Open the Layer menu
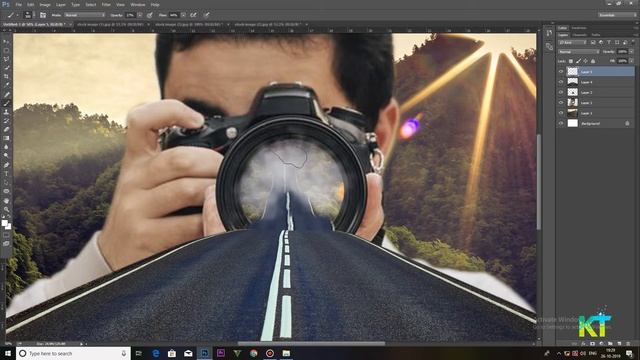Image resolution: width=640 pixels, height=360 pixels. (x=61, y=5)
